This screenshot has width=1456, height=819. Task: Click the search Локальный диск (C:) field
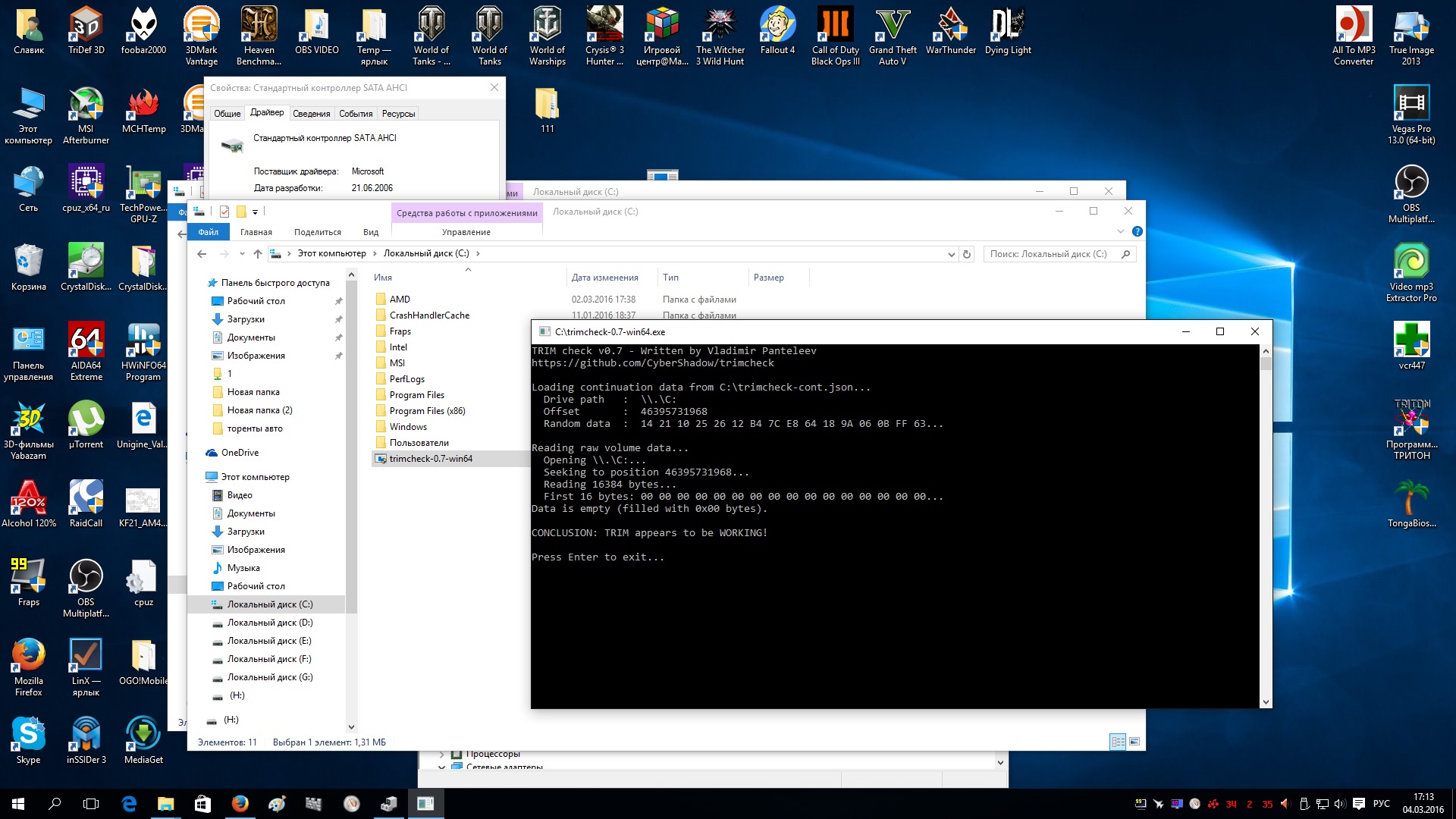coord(1054,254)
